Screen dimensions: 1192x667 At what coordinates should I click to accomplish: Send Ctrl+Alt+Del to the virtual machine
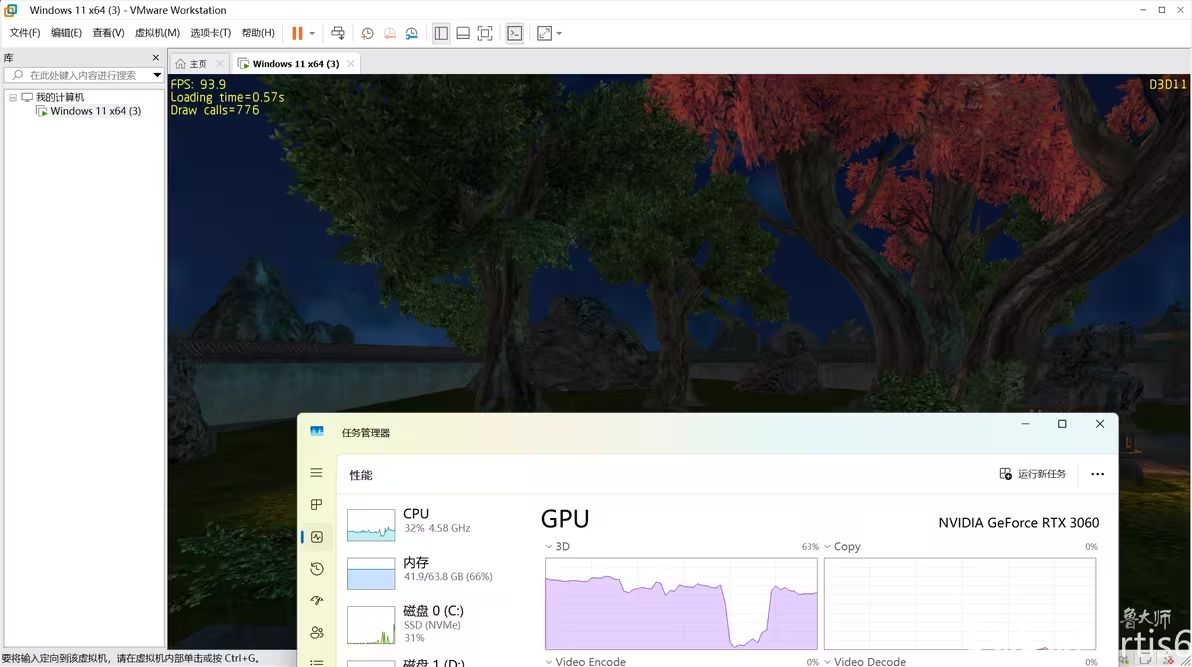coord(338,33)
